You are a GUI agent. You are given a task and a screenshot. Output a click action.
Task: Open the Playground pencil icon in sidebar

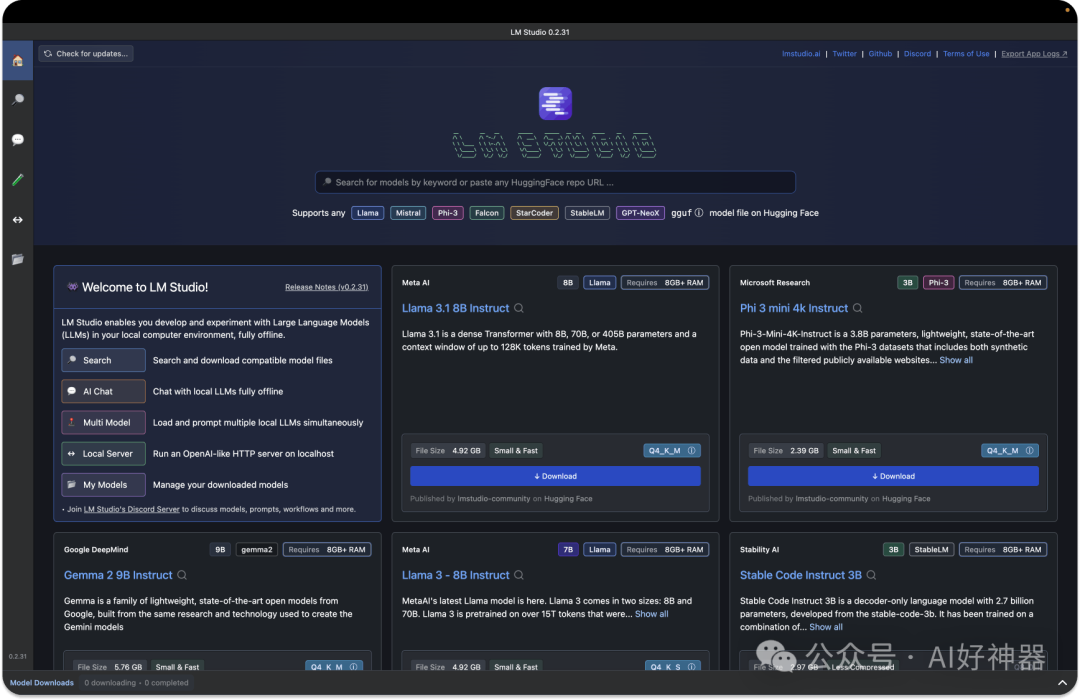[x=18, y=180]
